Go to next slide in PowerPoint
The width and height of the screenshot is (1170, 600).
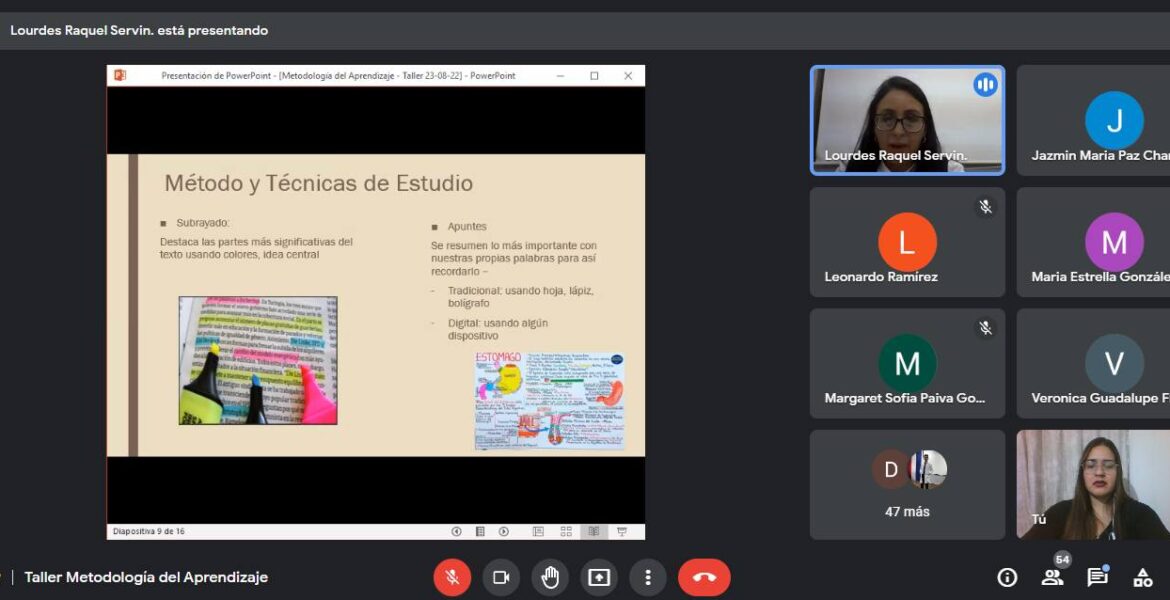[x=504, y=532]
